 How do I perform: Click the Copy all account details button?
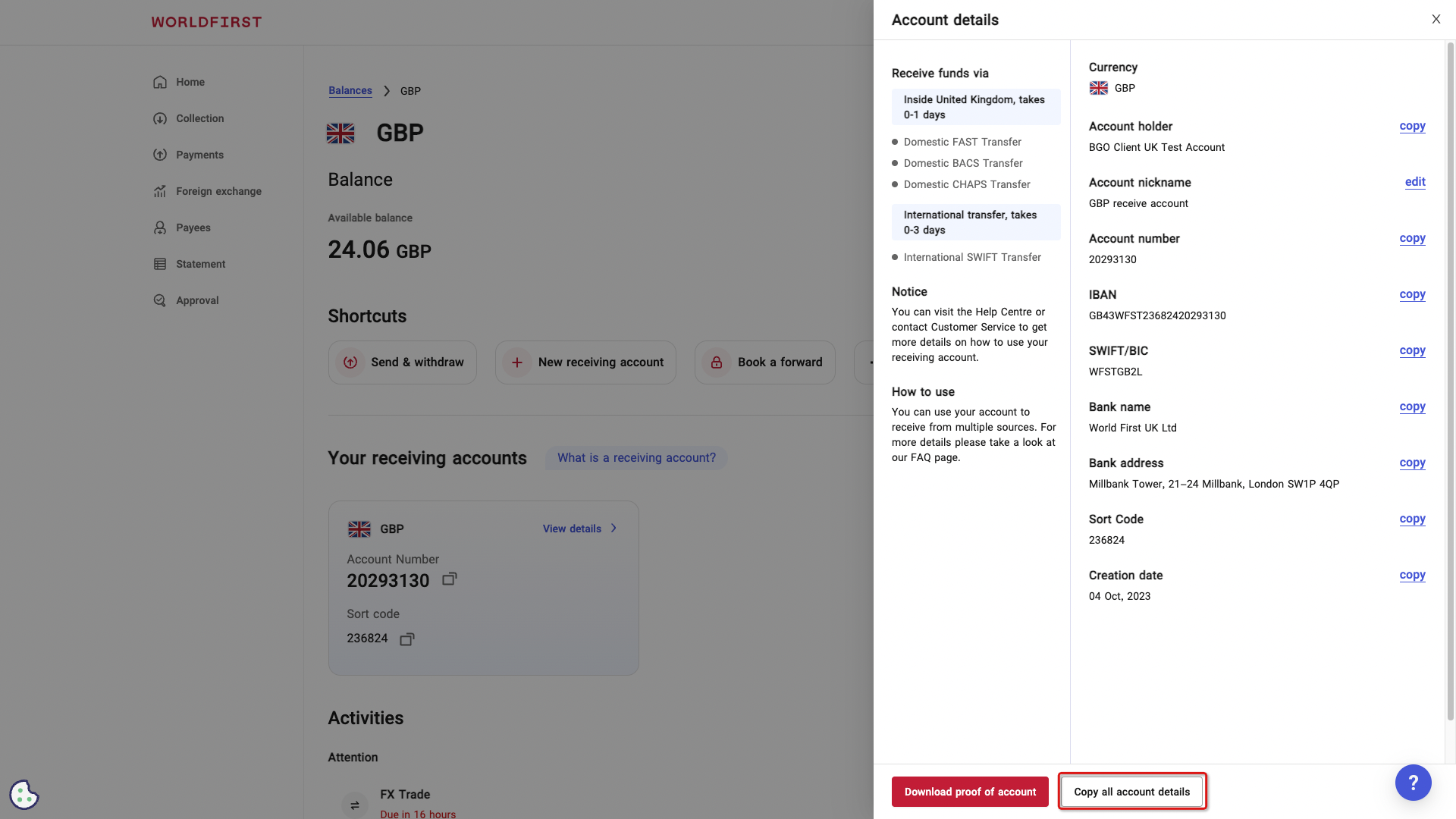1131,791
